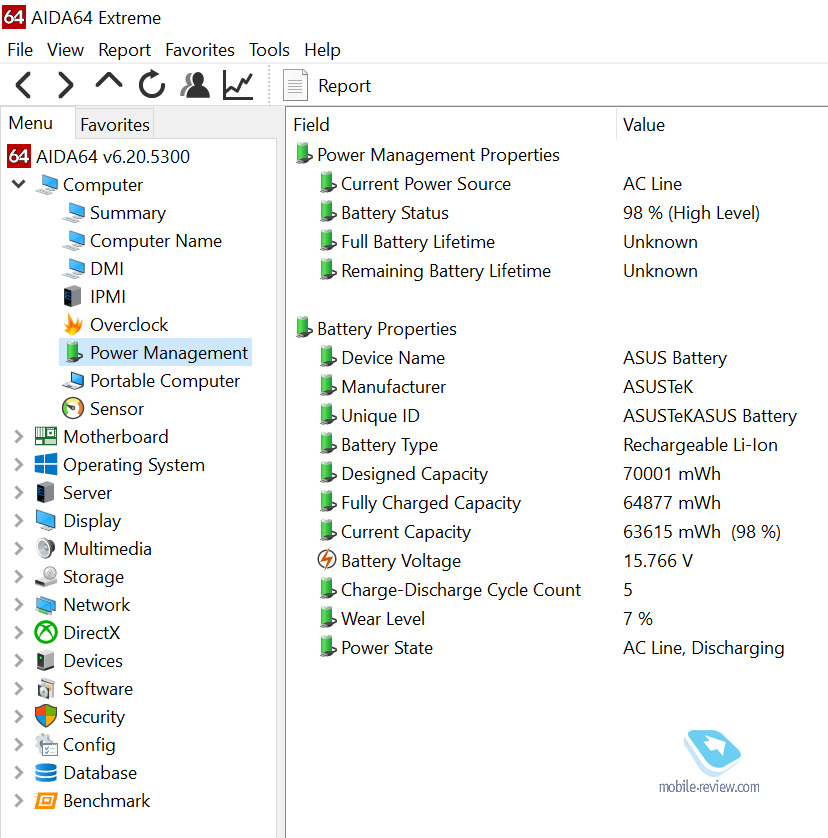Click the Report toolbar button
The width and height of the screenshot is (828, 838).
click(328, 86)
